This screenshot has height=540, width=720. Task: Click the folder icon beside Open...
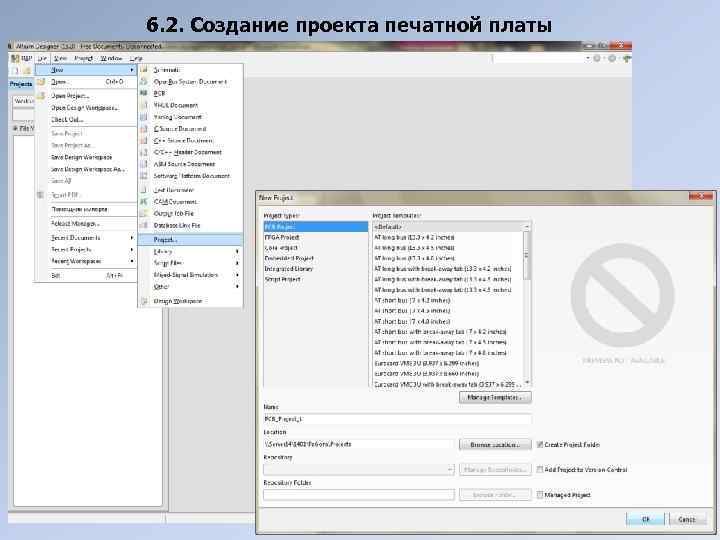(x=41, y=82)
